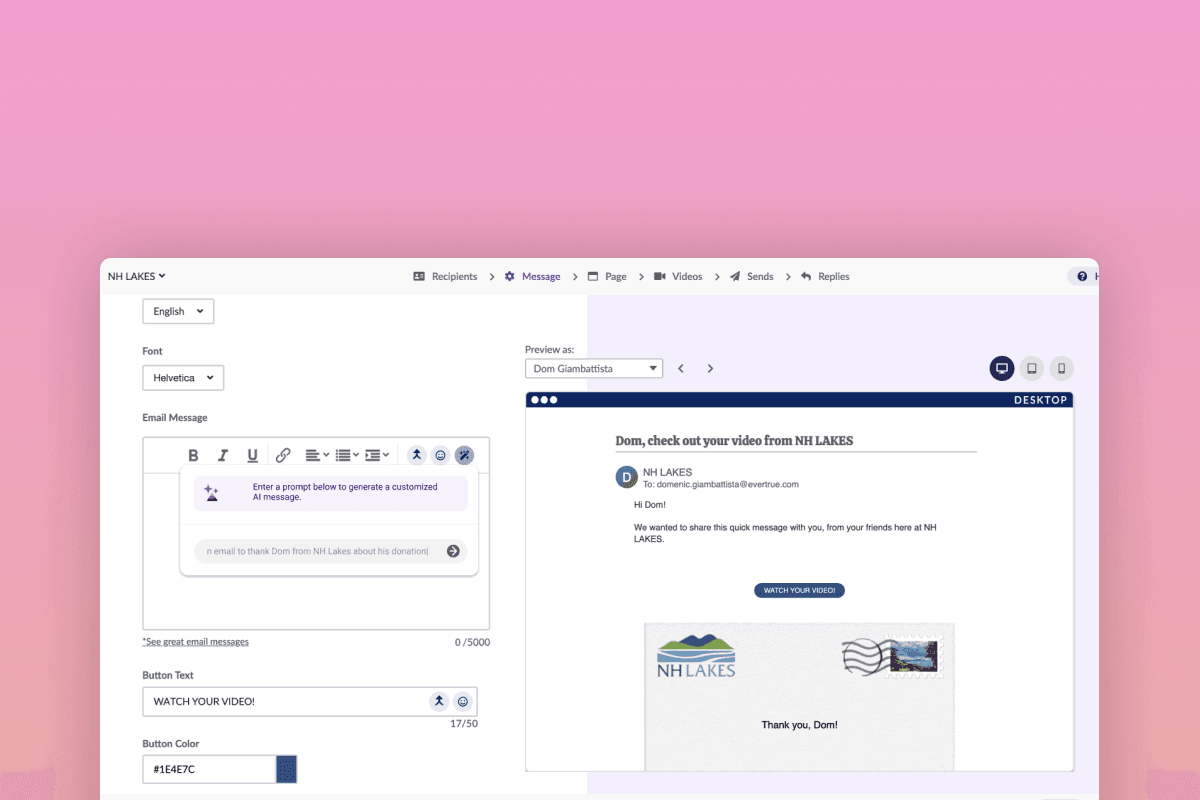Switch preview to mobile phone view
Viewport: 1200px width, 800px height.
click(x=1062, y=368)
